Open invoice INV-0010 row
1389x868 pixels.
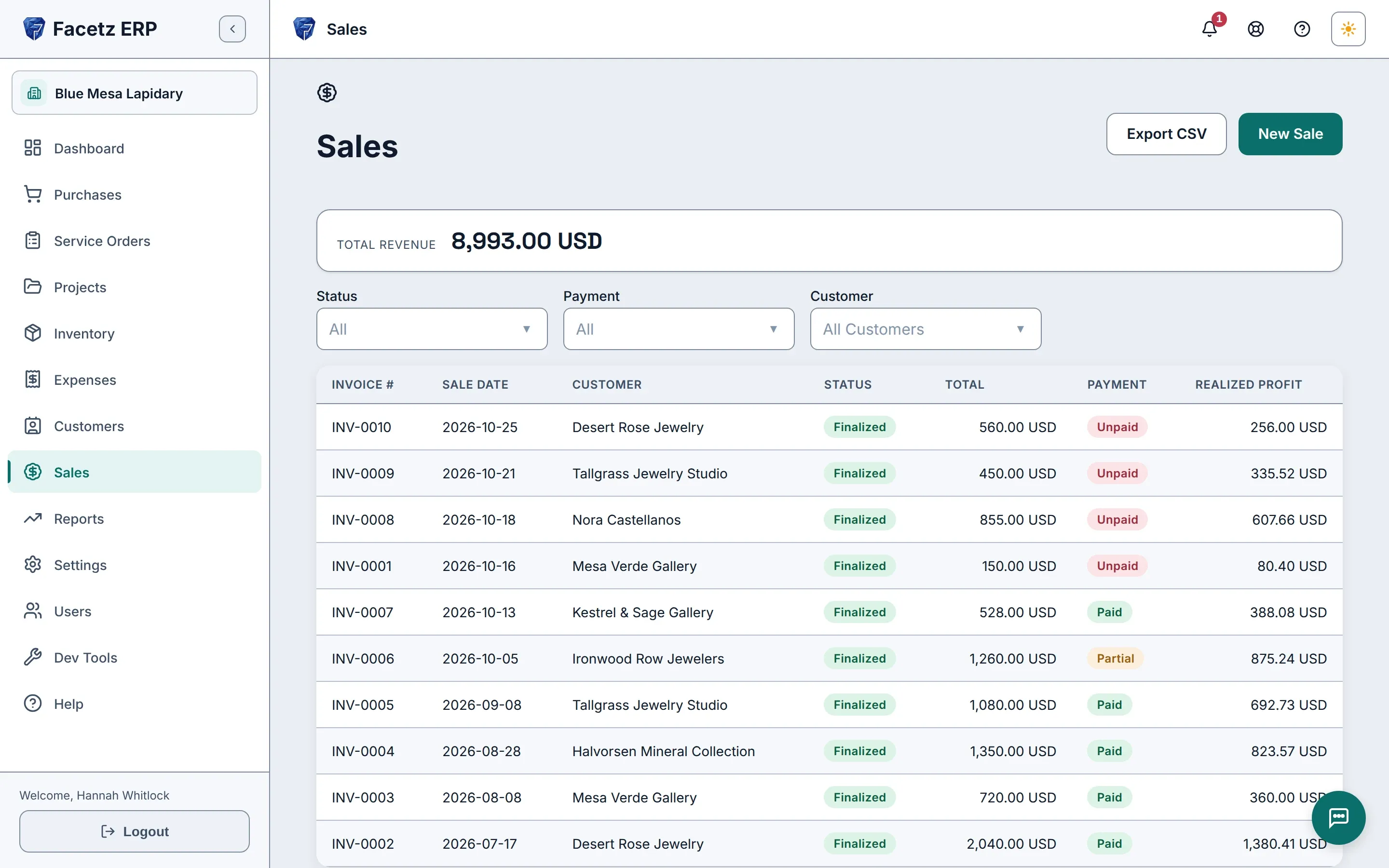pos(829,427)
